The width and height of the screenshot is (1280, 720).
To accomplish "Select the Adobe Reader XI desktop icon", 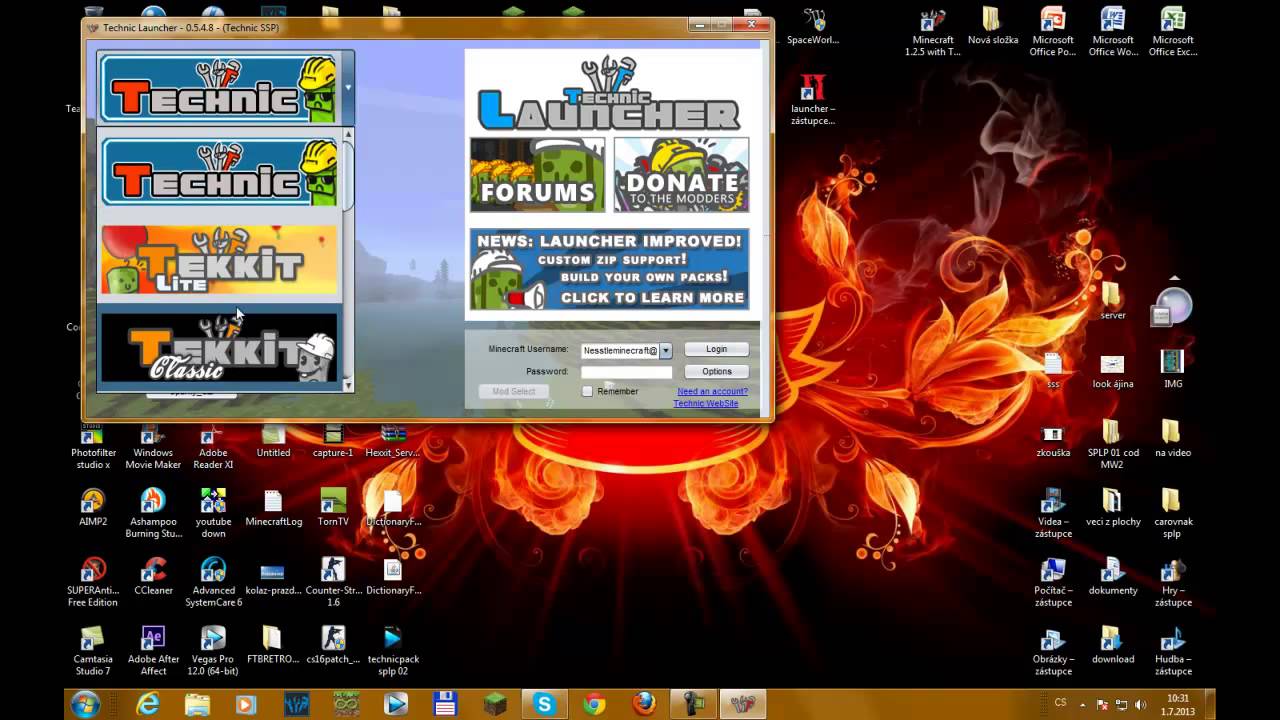I will [x=213, y=446].
